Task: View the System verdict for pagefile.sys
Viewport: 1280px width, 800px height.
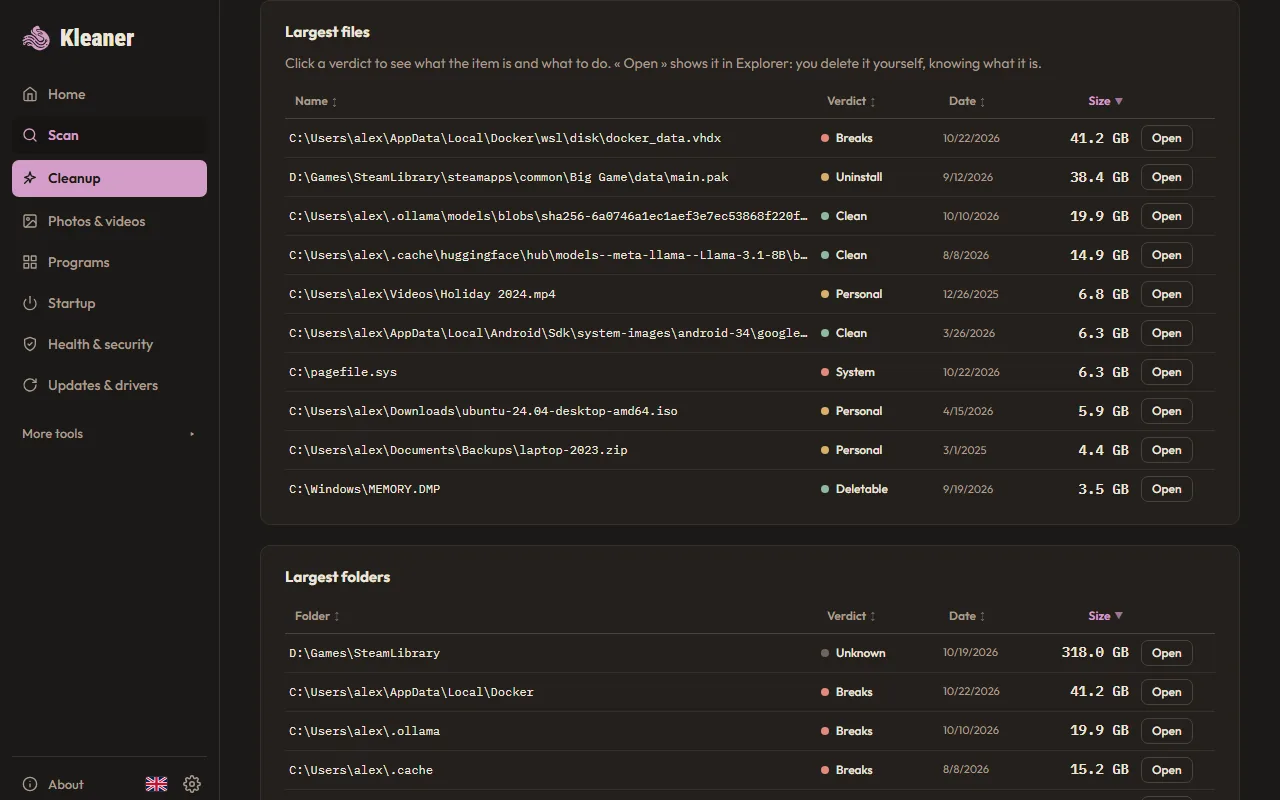Action: point(848,372)
